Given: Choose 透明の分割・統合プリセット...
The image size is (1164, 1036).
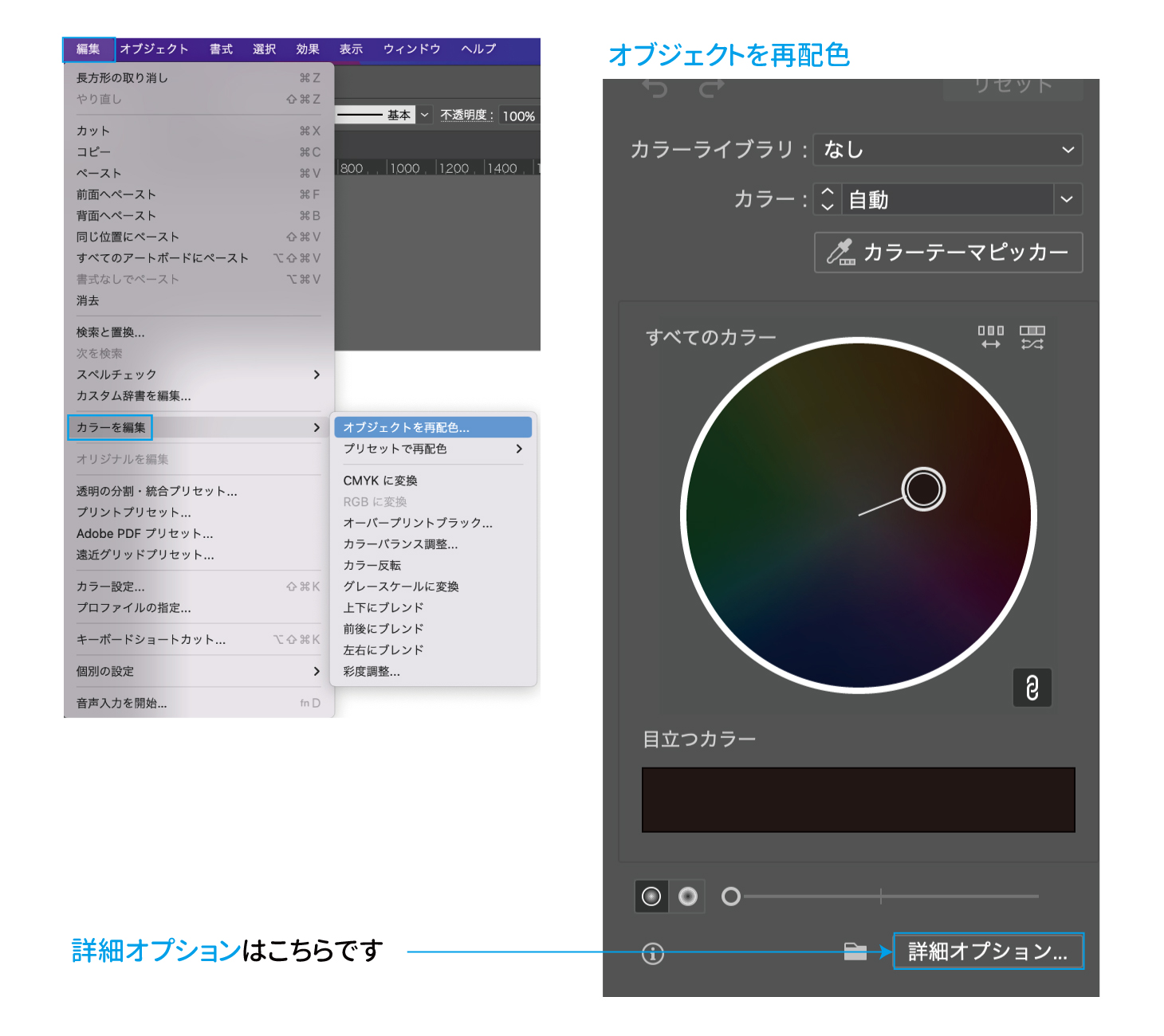Looking at the screenshot, I should 199,491.
